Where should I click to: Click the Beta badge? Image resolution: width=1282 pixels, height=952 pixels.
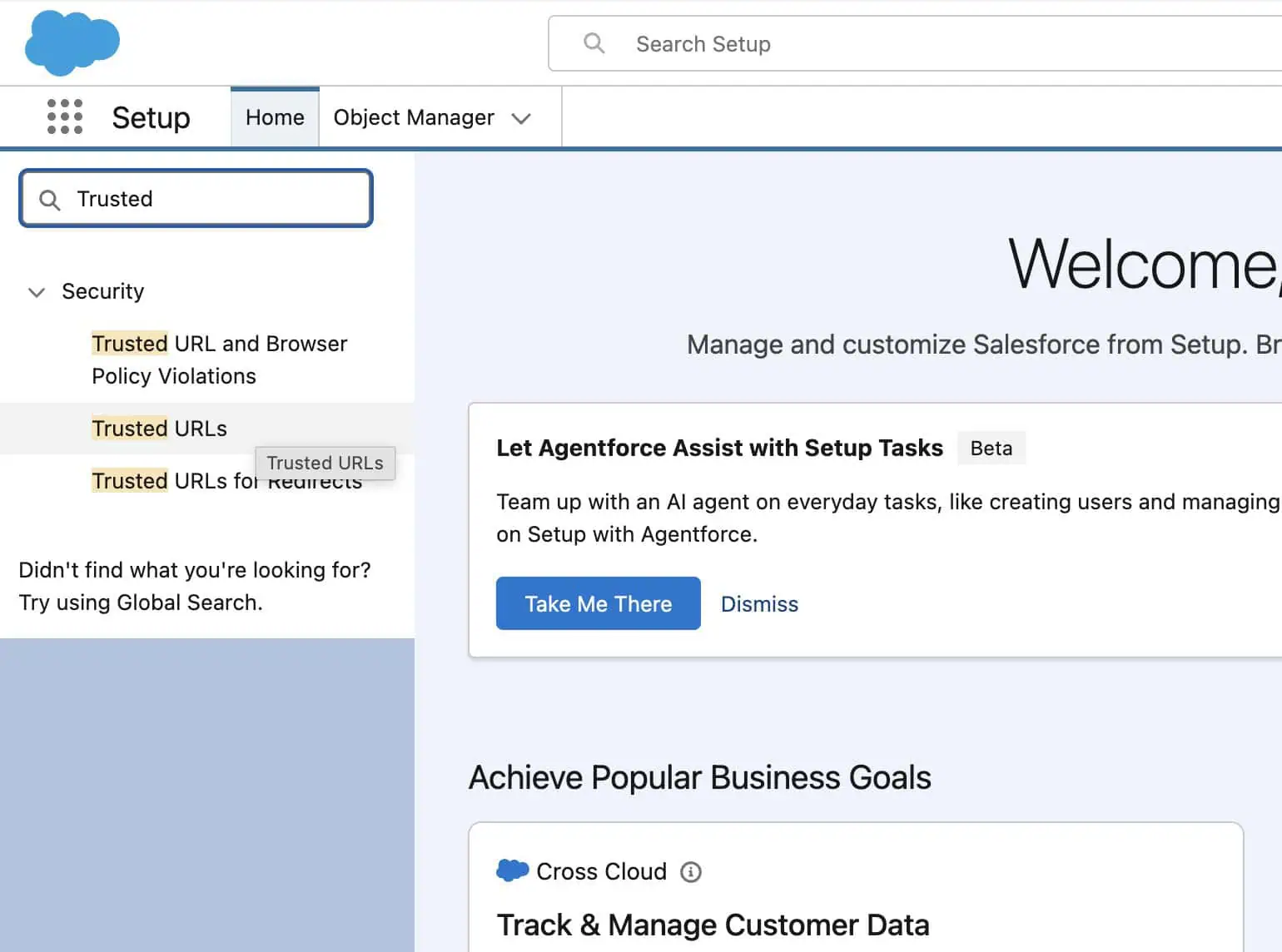[991, 448]
